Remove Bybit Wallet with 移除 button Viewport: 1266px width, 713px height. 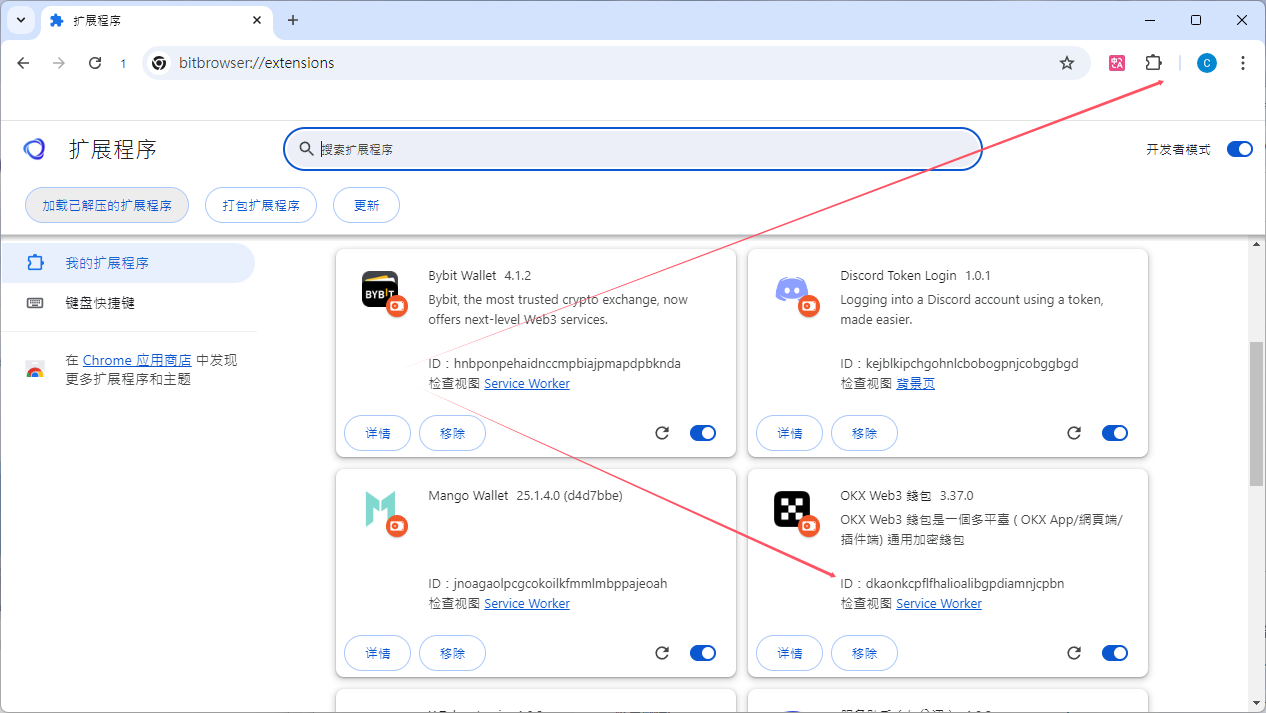[452, 433]
